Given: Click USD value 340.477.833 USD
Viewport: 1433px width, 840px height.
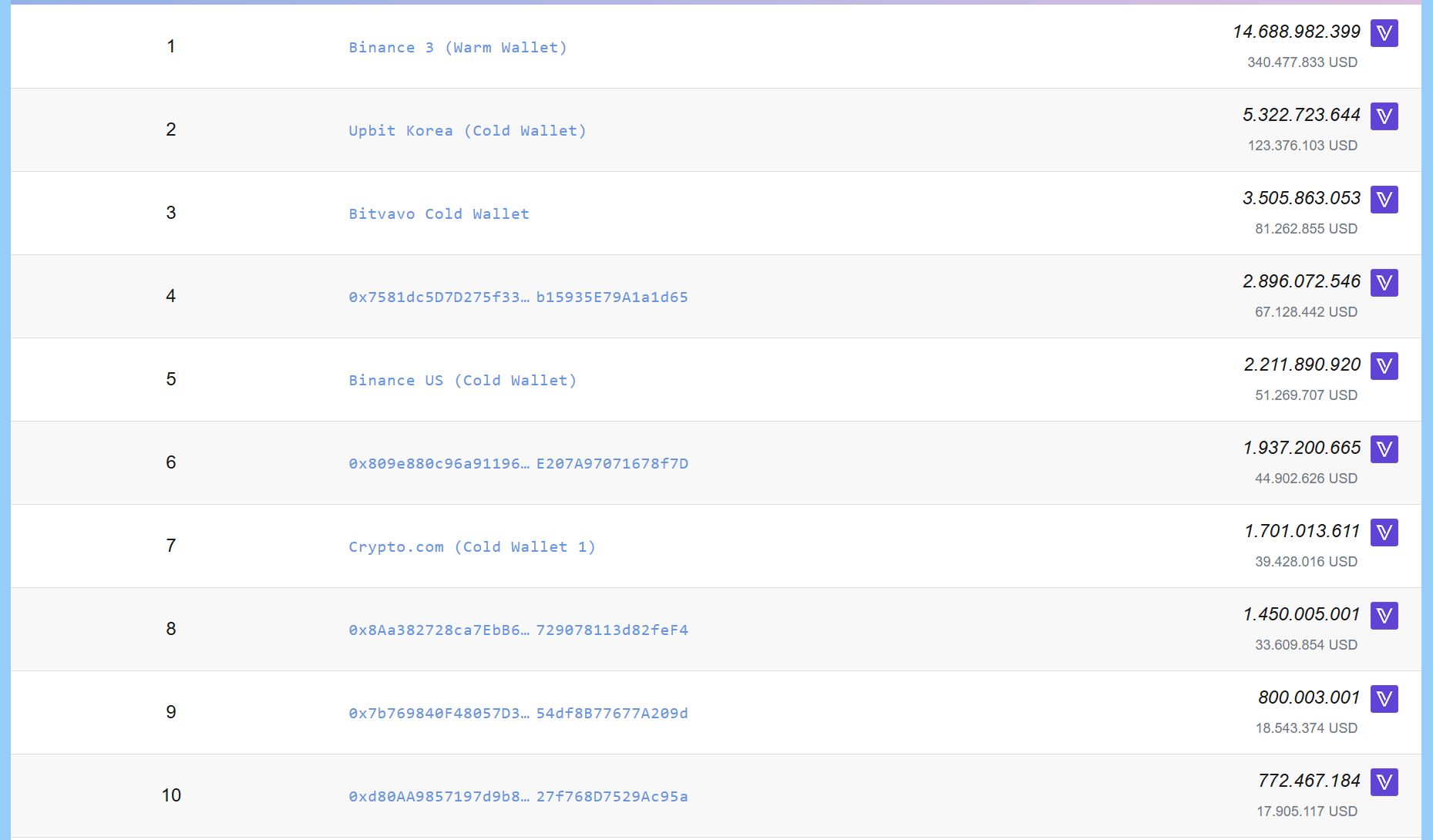Looking at the screenshot, I should click(x=1303, y=62).
